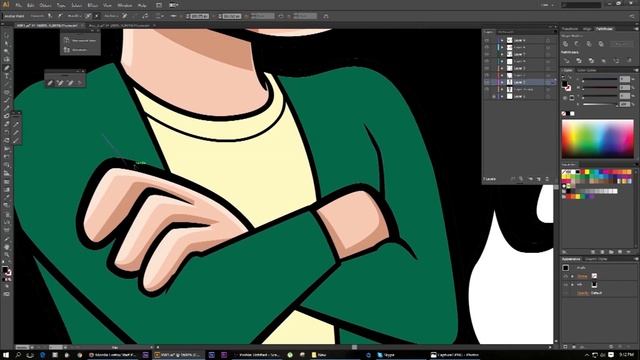Hide the topmost layer using its eye icon
The width and height of the screenshot is (640, 360).
tap(487, 40)
